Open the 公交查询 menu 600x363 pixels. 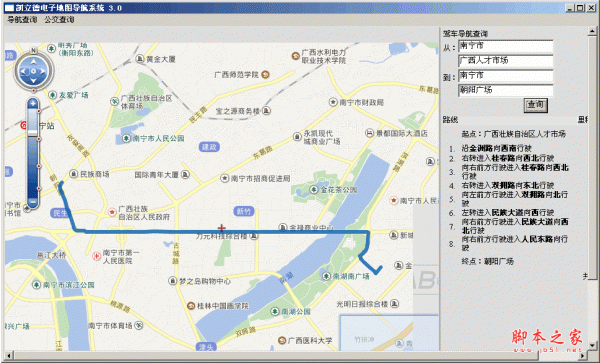(59, 20)
